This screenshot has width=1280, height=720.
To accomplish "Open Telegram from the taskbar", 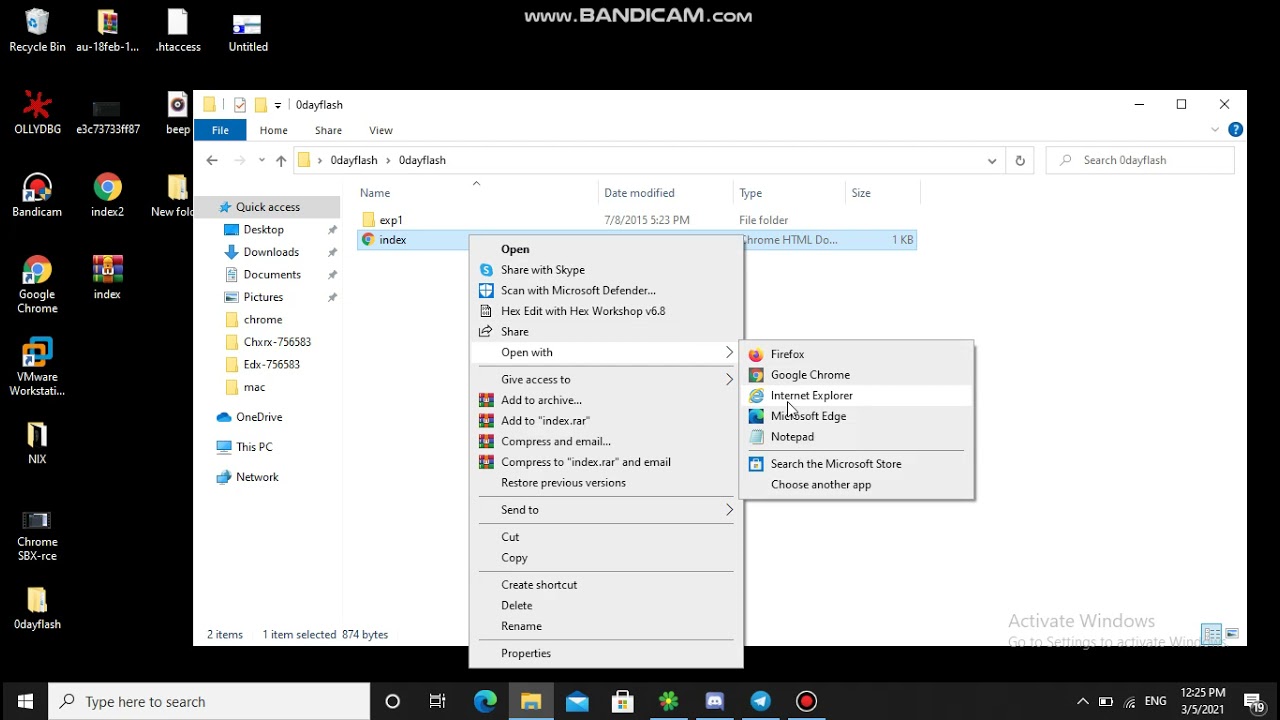I will coord(761,701).
